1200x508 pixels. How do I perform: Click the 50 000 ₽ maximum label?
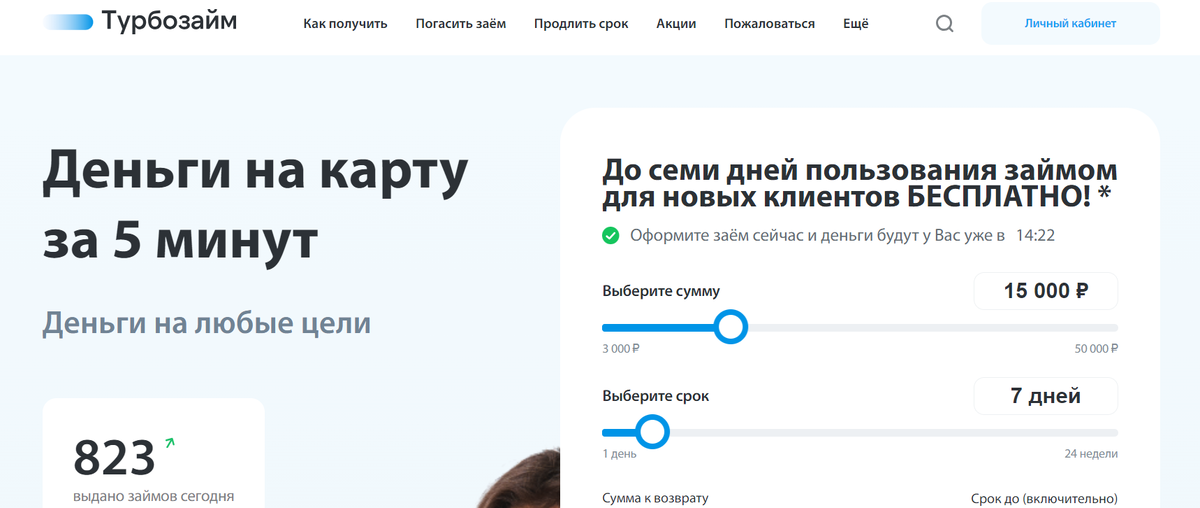[x=1097, y=349]
